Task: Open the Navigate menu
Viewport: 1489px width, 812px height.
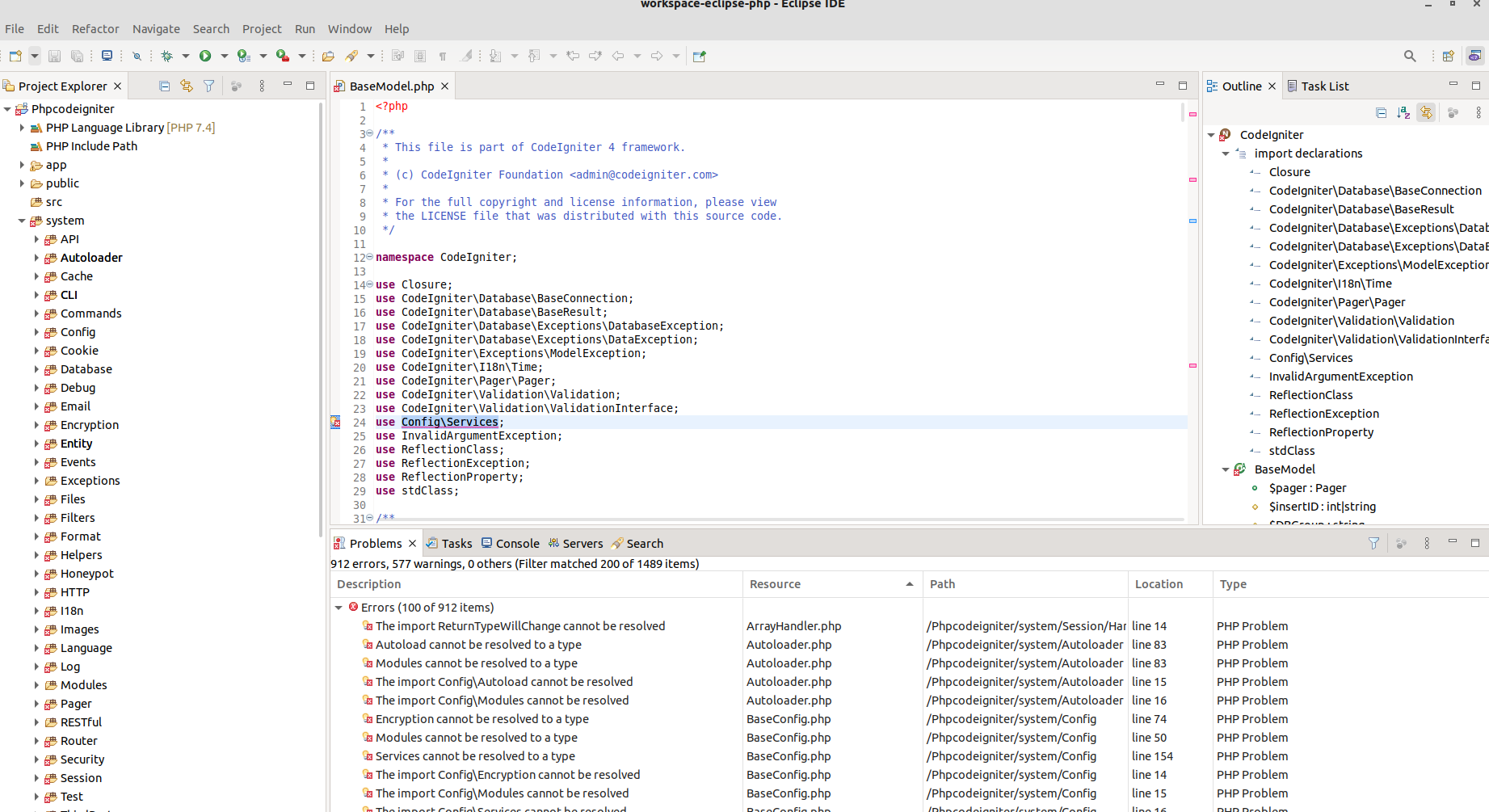Action: point(156,28)
